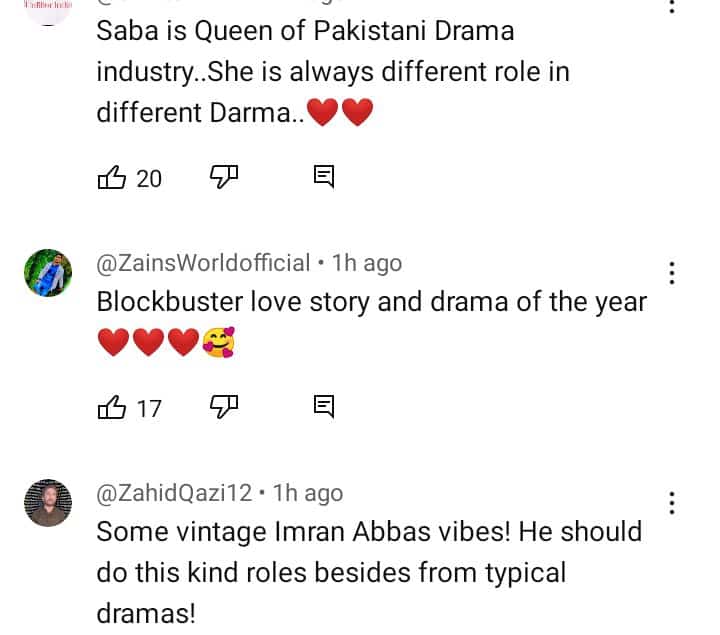
Task: Visit the @ZainsWorldofficial channel via username
Action: coord(203,263)
